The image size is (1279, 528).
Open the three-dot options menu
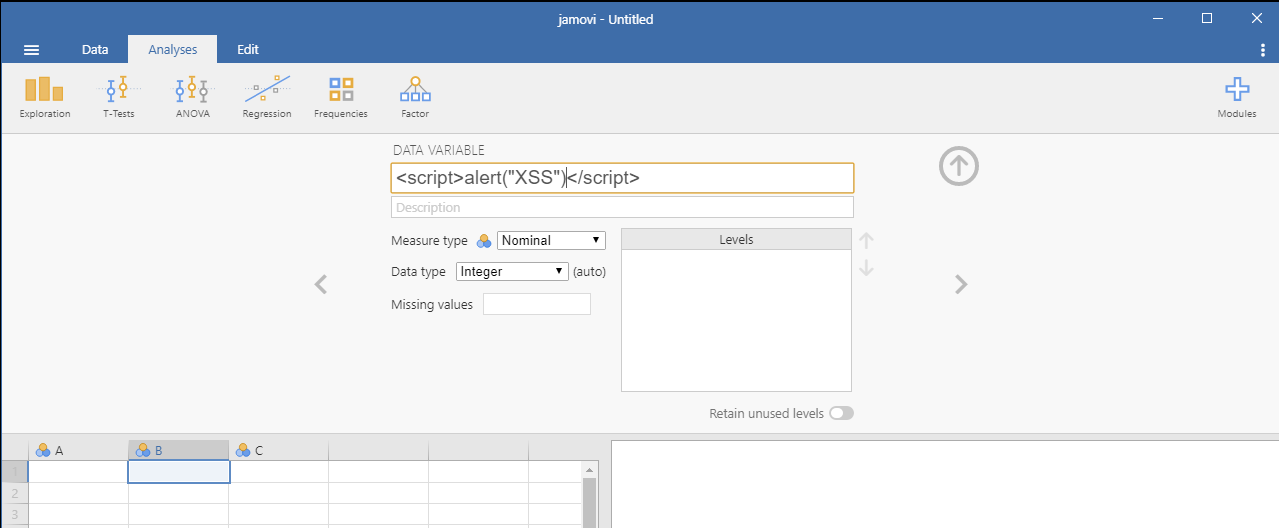click(1263, 50)
